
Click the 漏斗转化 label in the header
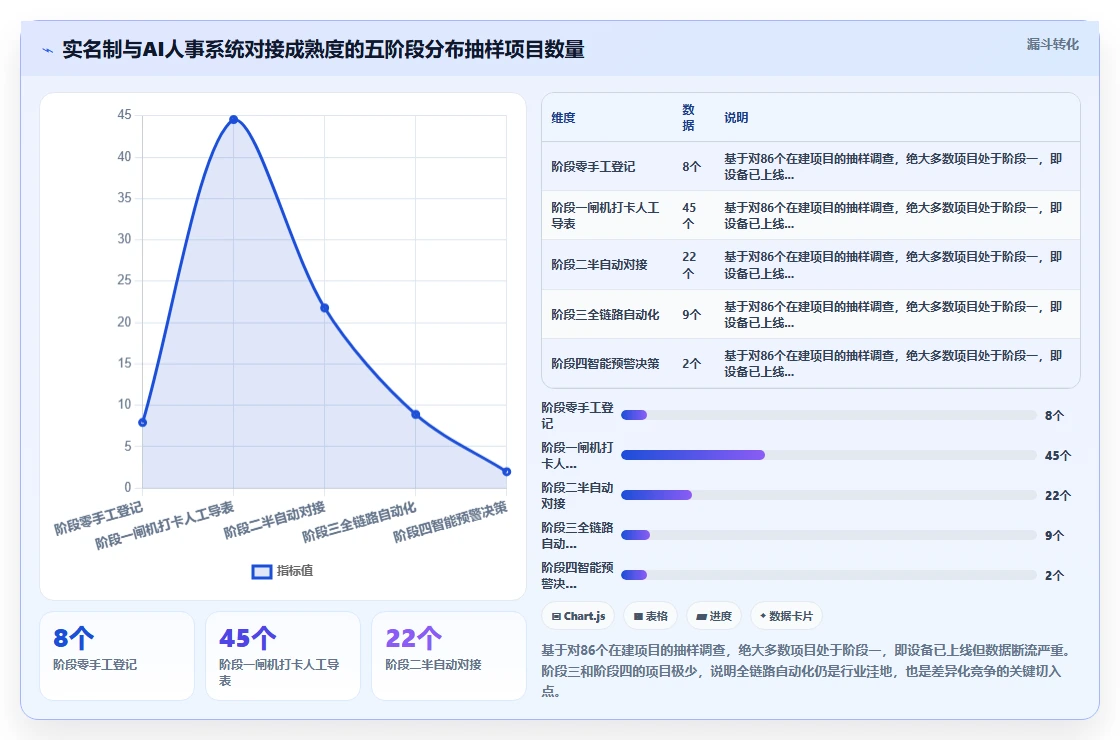pyautogui.click(x=1052, y=44)
